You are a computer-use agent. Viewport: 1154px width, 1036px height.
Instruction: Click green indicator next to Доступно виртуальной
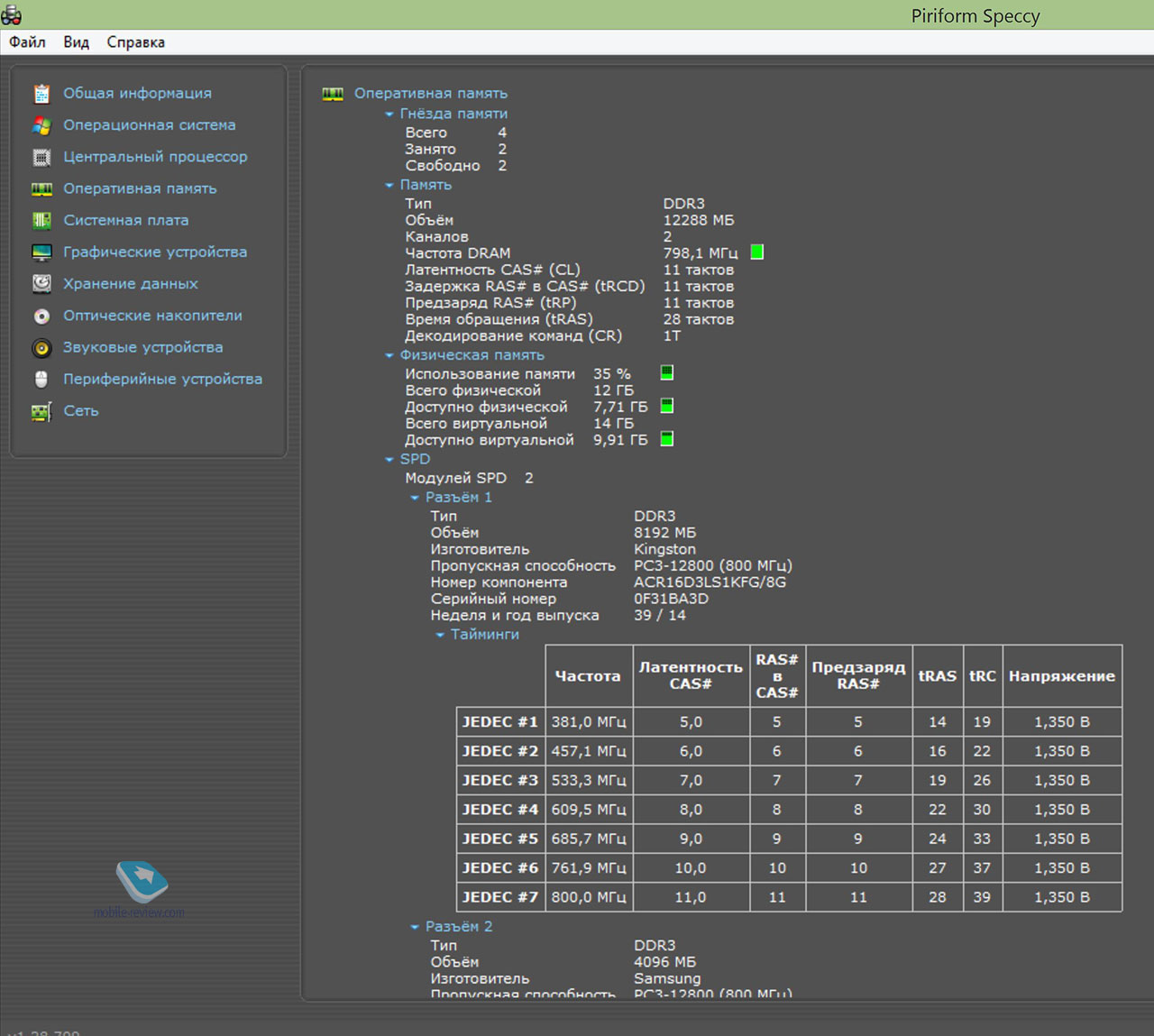(x=667, y=439)
